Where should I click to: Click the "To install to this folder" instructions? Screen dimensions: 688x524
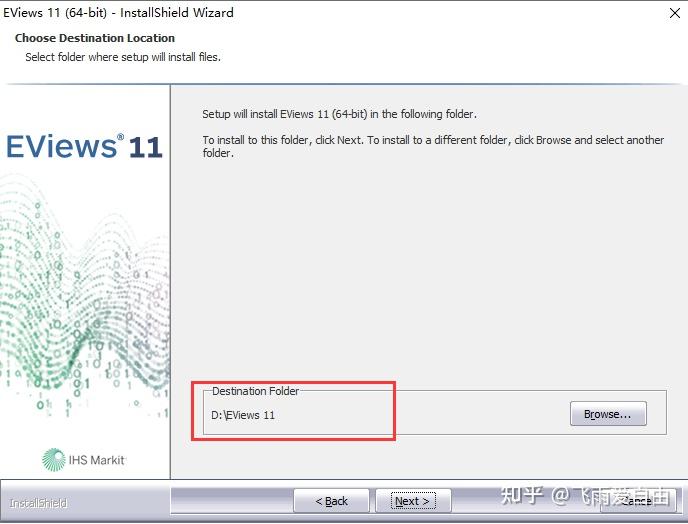pyautogui.click(x=433, y=146)
